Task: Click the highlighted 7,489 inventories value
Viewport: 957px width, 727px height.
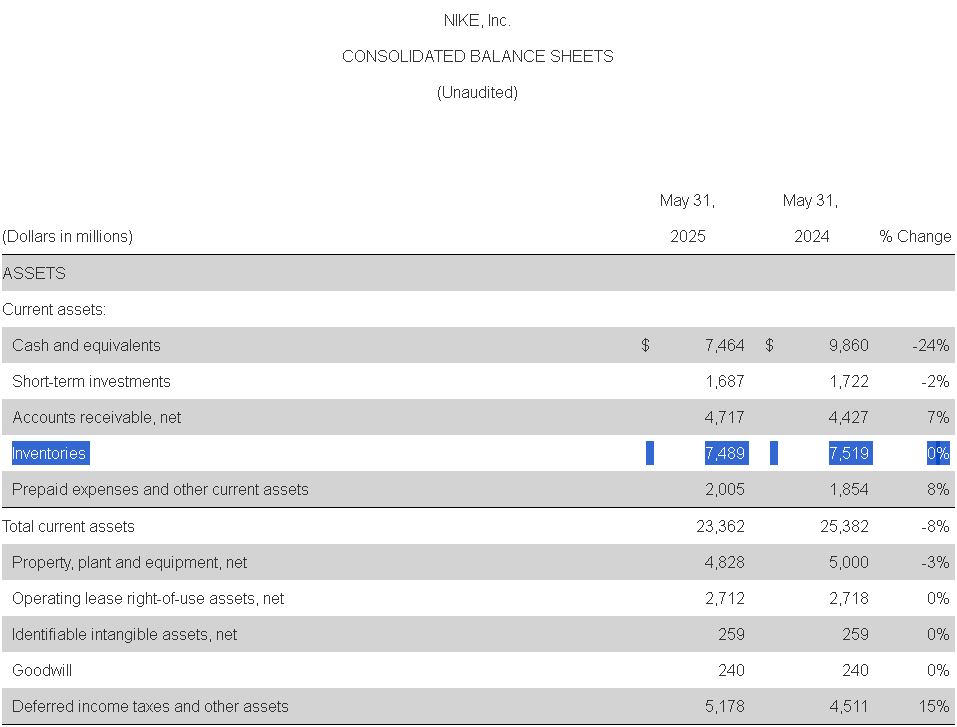Action: tap(726, 453)
